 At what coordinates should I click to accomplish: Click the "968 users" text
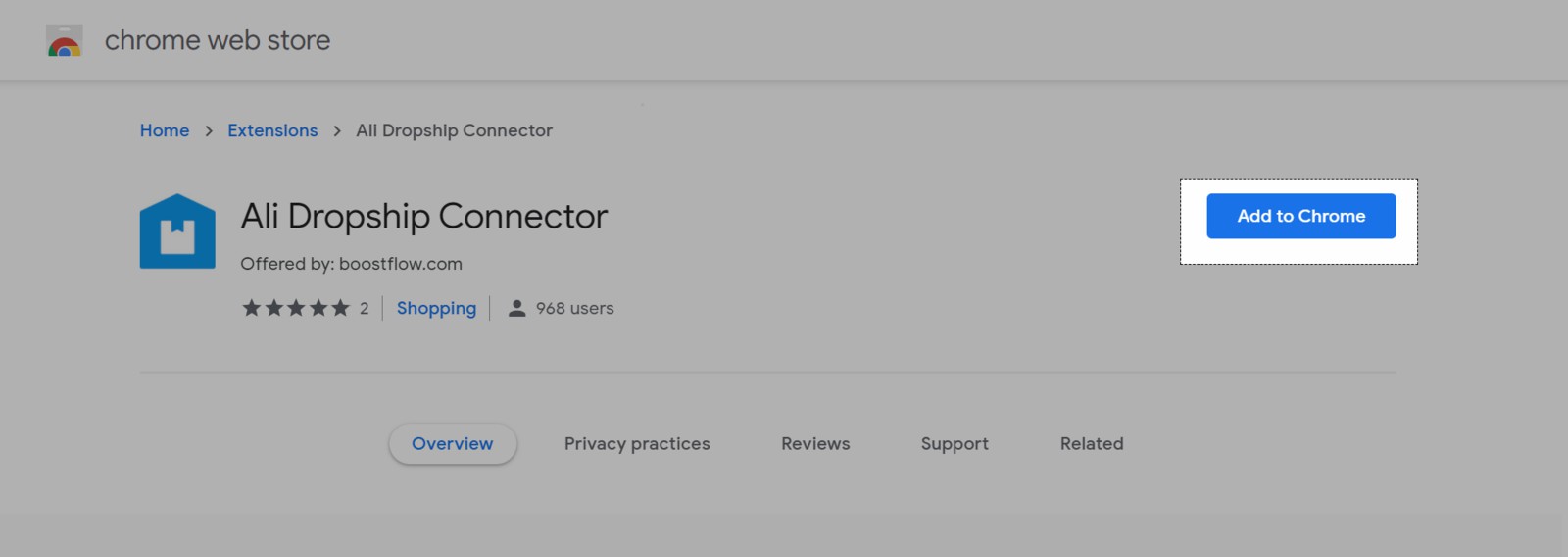[x=574, y=308]
